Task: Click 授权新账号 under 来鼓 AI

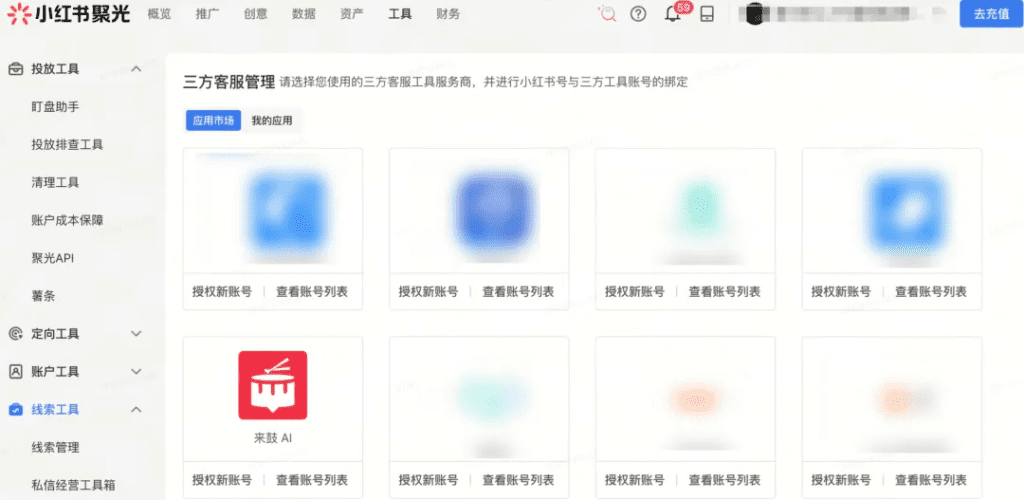Action: tap(222, 480)
